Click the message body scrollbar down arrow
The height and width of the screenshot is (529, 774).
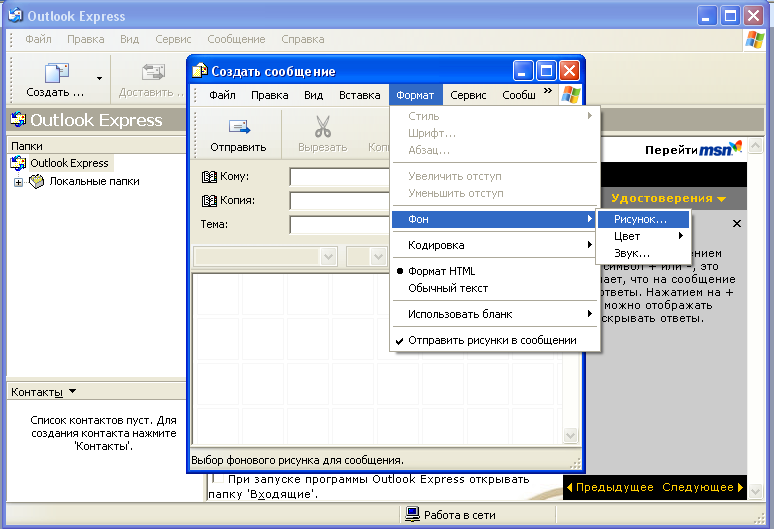coord(570,435)
